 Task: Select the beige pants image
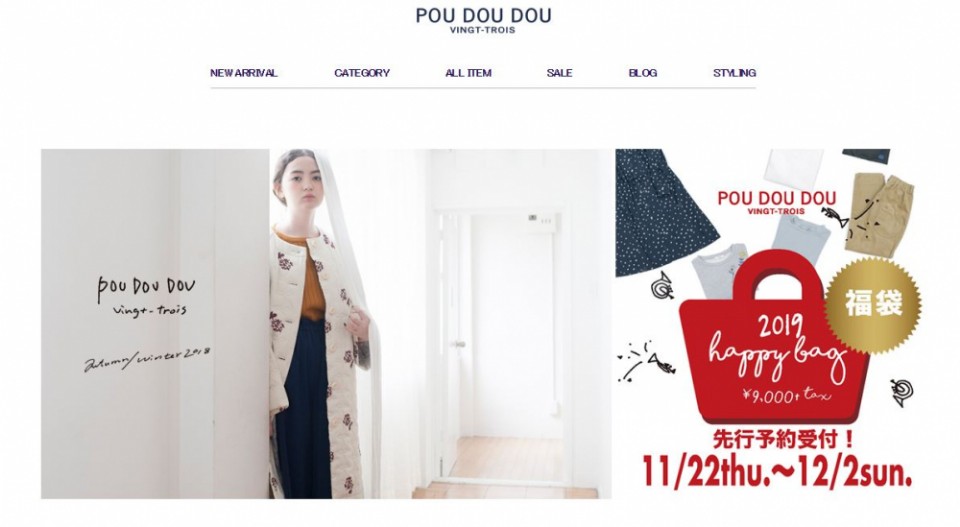pos(879,213)
